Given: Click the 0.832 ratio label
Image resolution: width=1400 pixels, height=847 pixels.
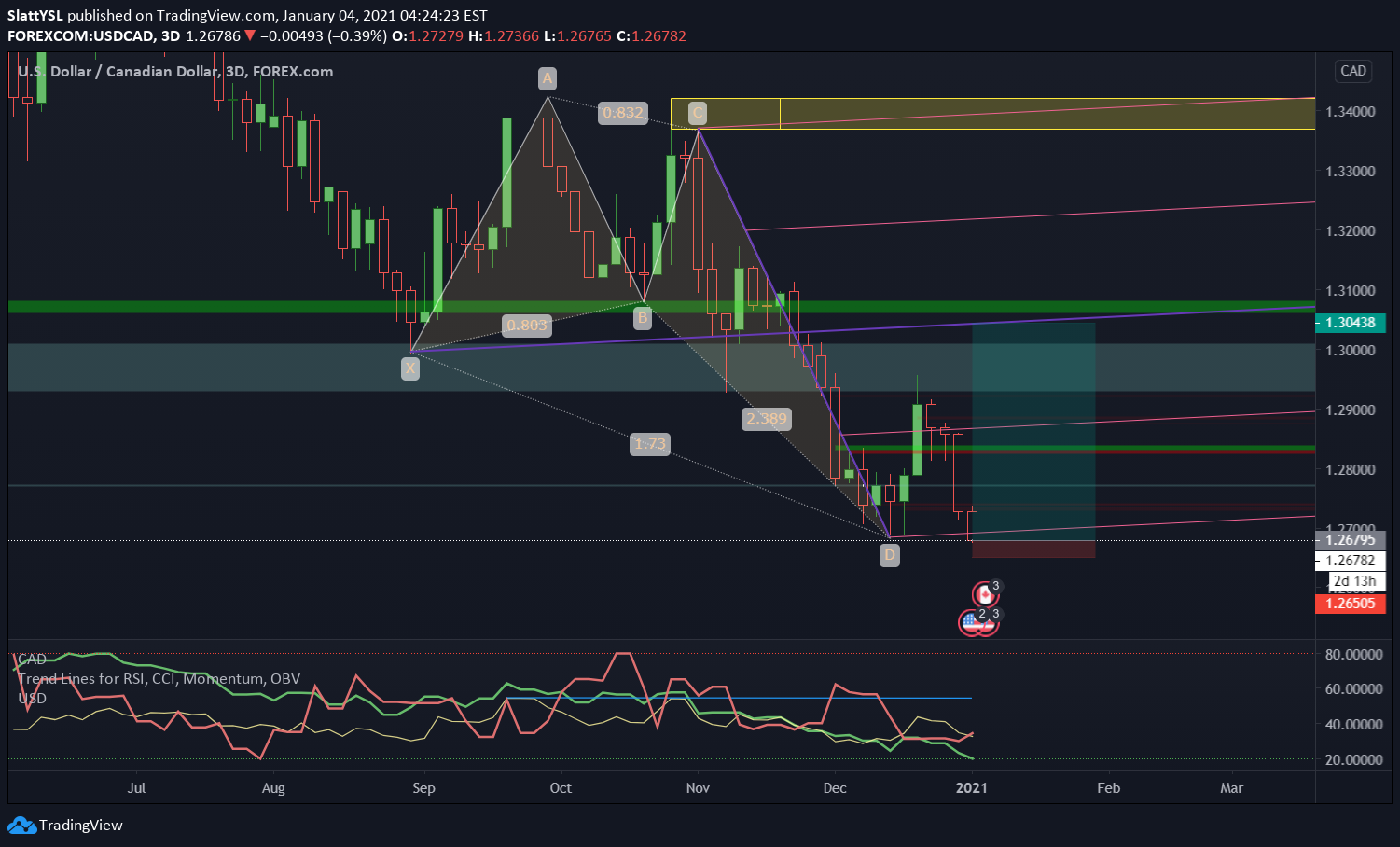Looking at the screenshot, I should pyautogui.click(x=623, y=113).
